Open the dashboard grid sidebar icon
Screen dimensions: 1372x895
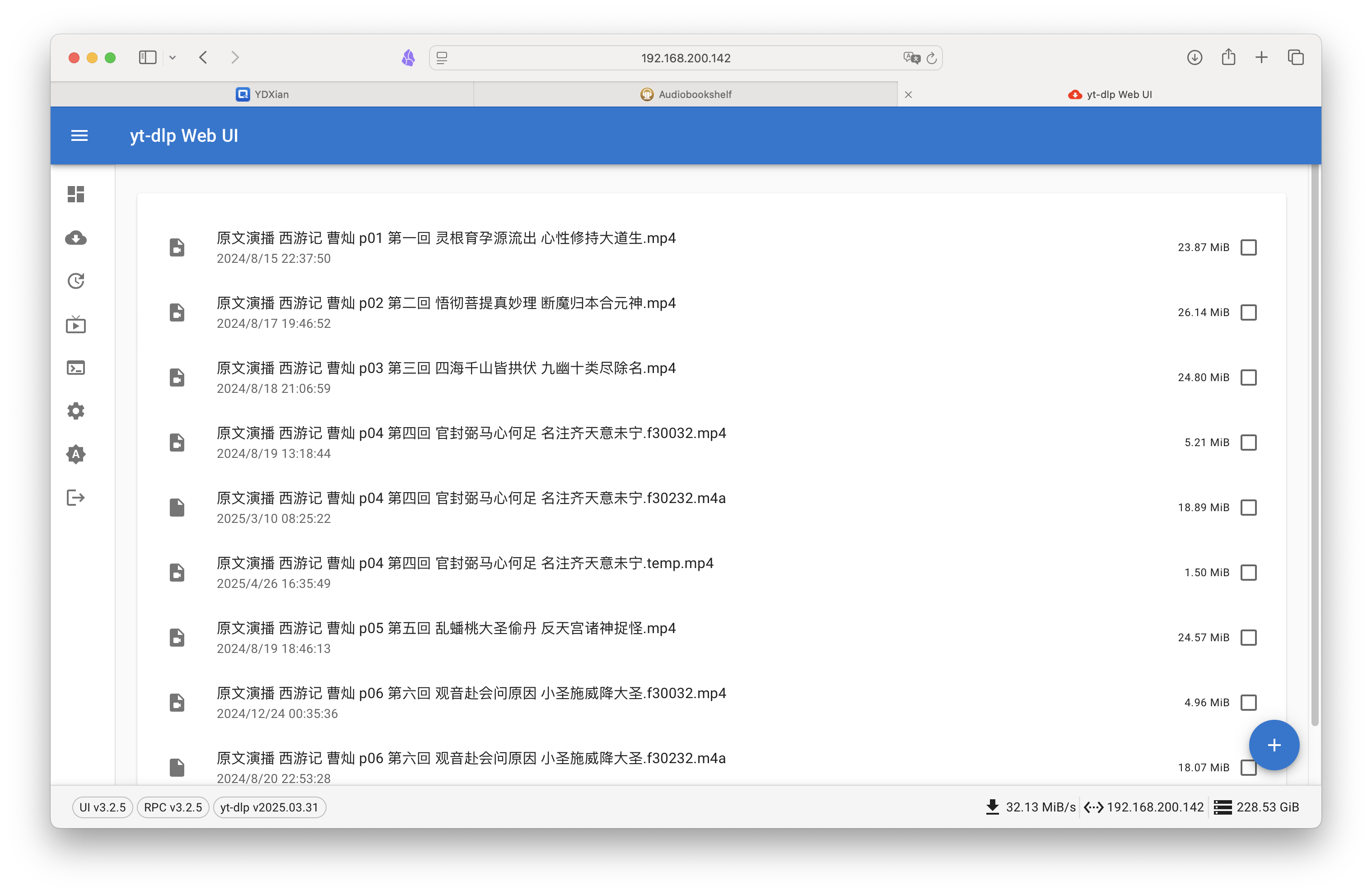click(75, 194)
